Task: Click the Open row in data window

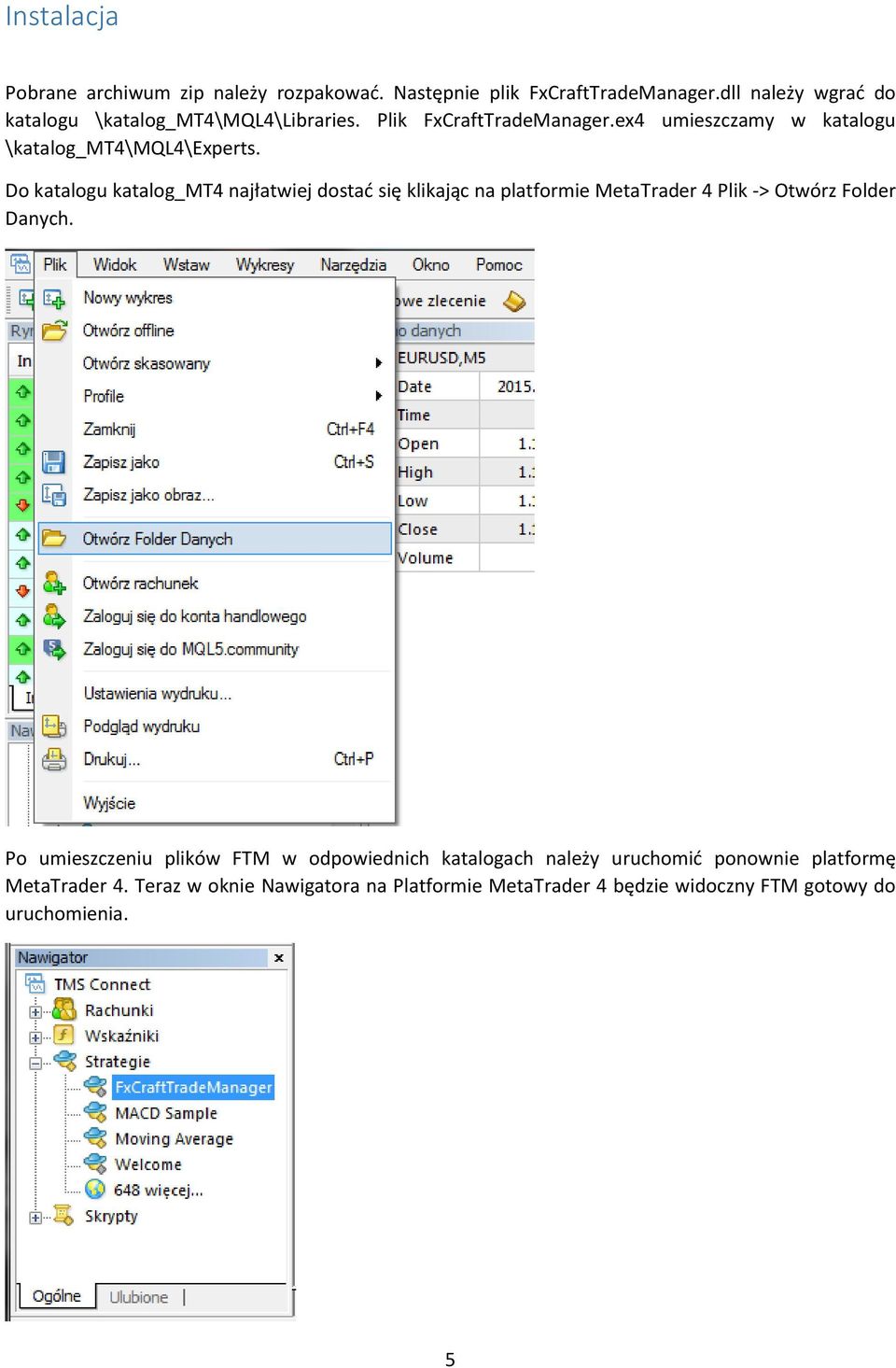Action: coord(465,444)
